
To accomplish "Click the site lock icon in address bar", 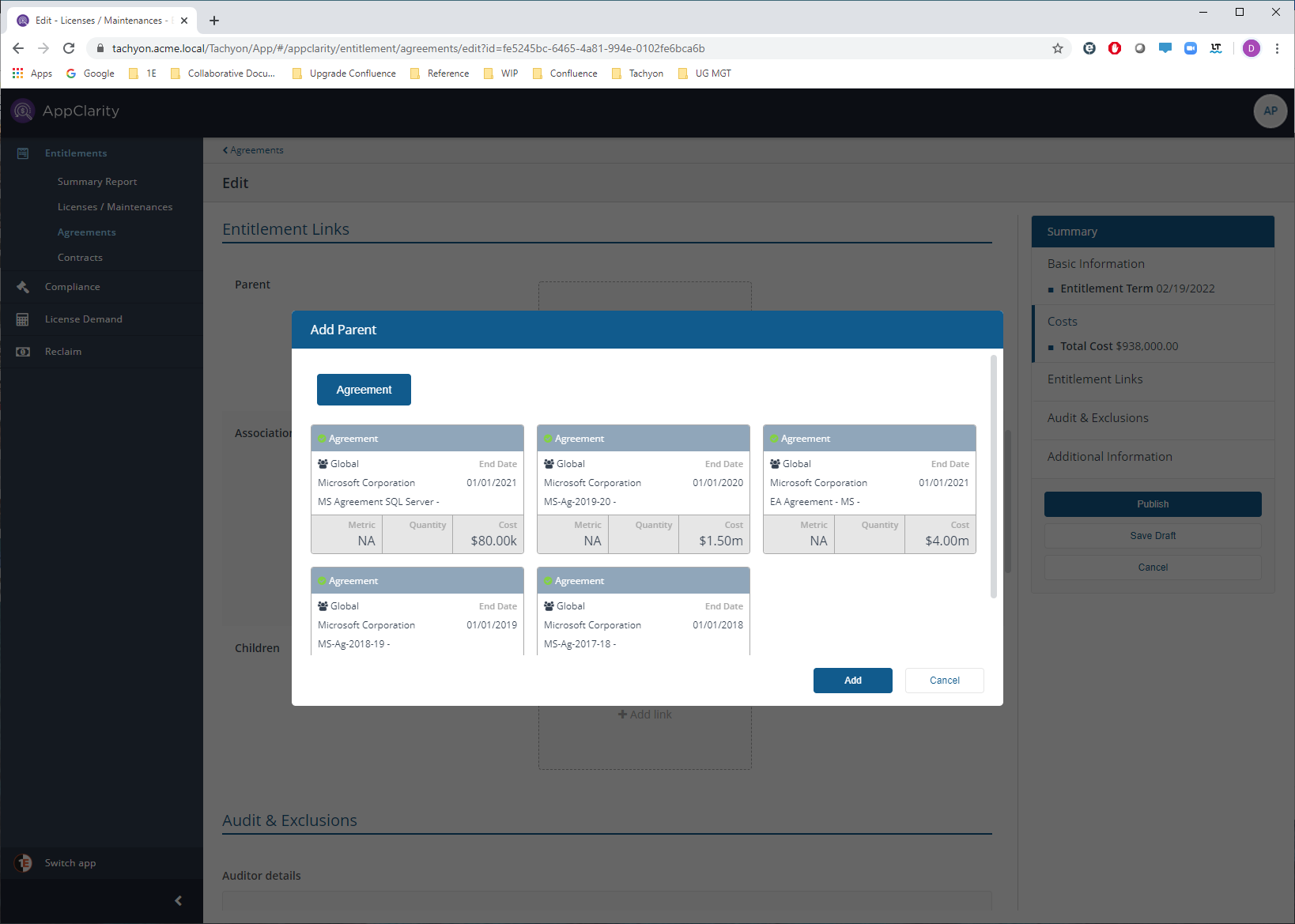I will 100,48.
